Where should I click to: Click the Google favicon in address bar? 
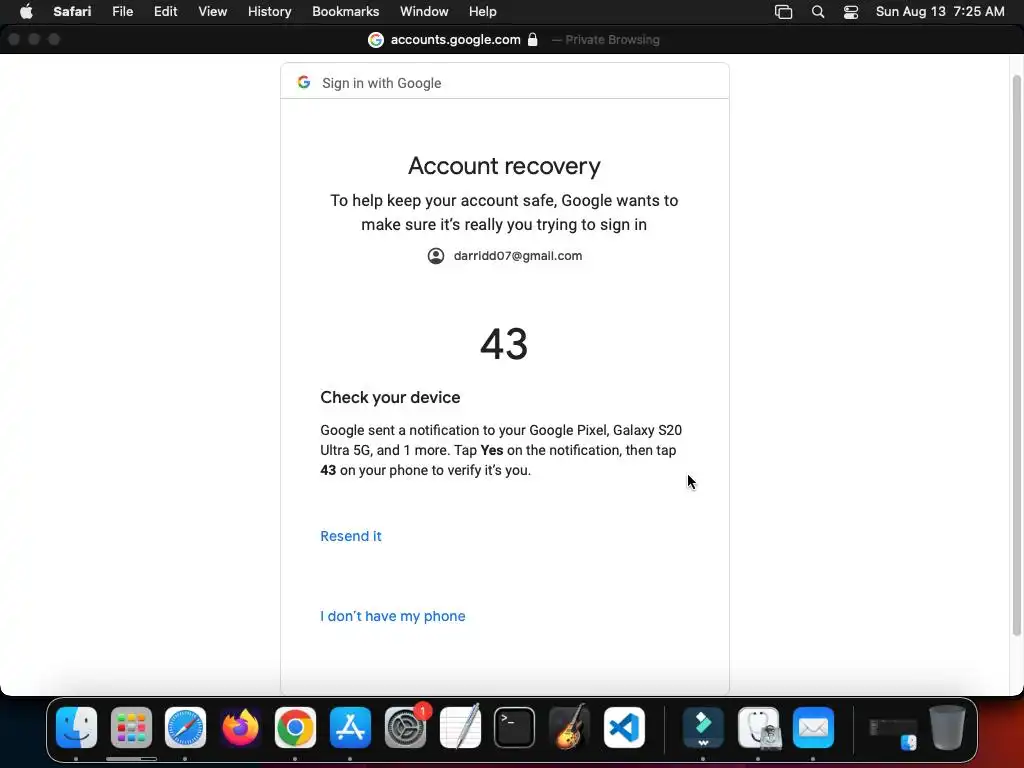[x=376, y=40]
